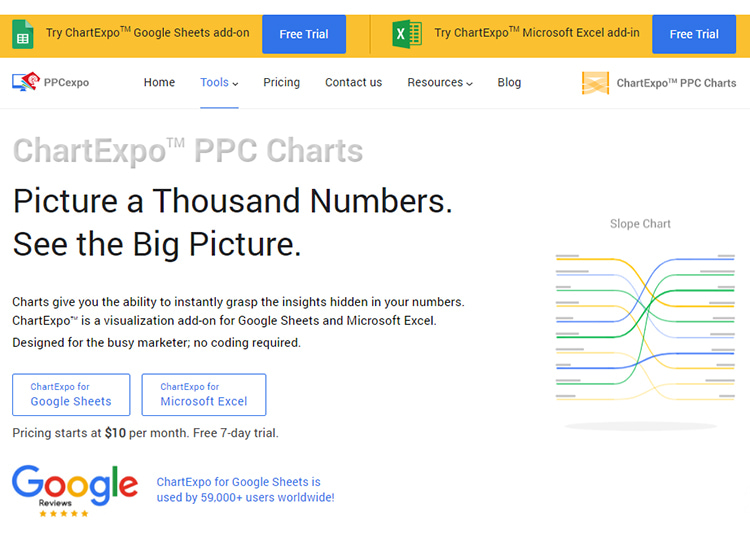Click the Slope Chart preview image
This screenshot has height=534, width=750.
[x=645, y=328]
